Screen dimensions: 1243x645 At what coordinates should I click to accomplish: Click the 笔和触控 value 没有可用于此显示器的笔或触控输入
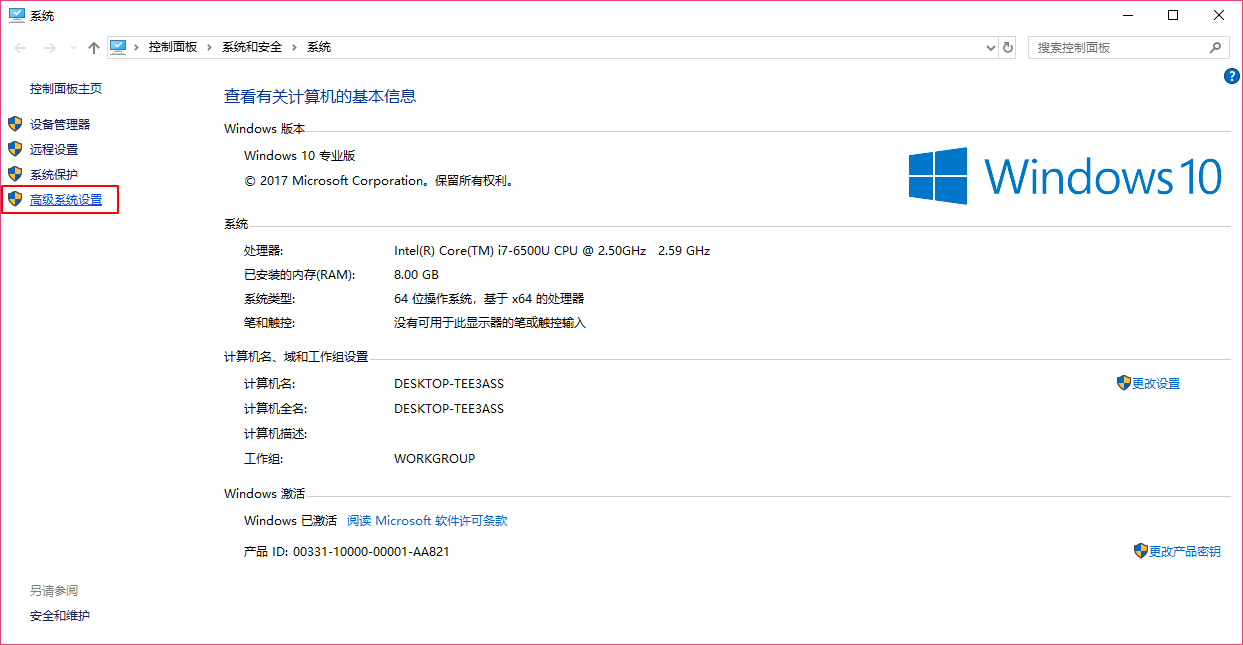coord(490,323)
